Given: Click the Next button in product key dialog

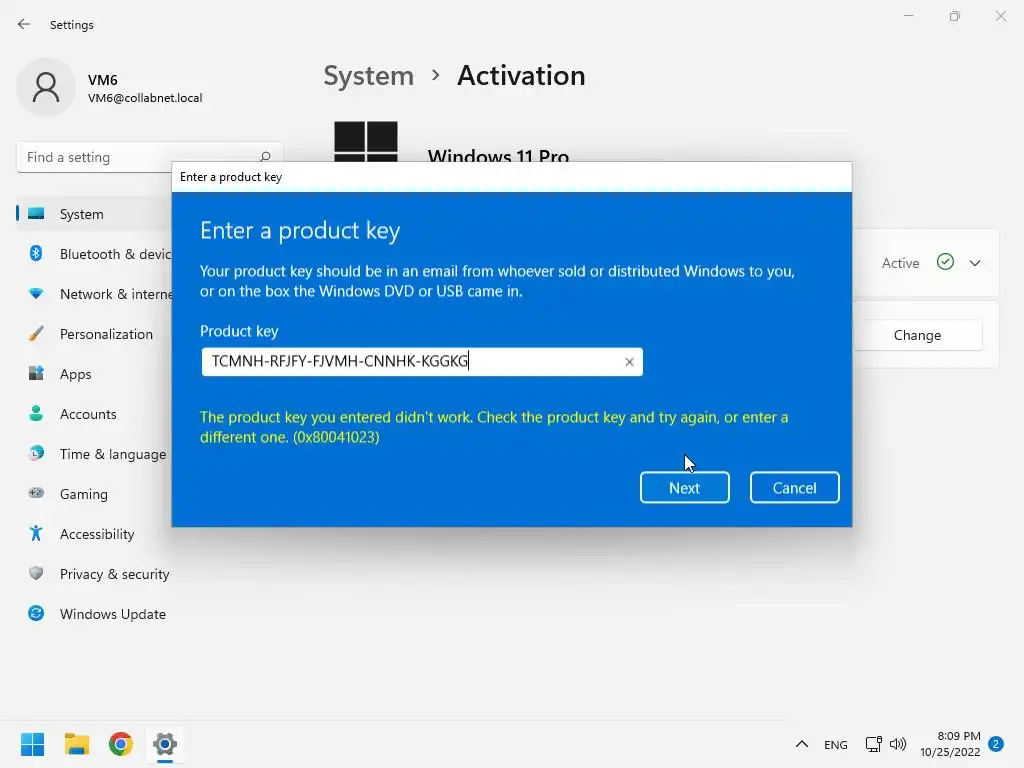Looking at the screenshot, I should [684, 488].
